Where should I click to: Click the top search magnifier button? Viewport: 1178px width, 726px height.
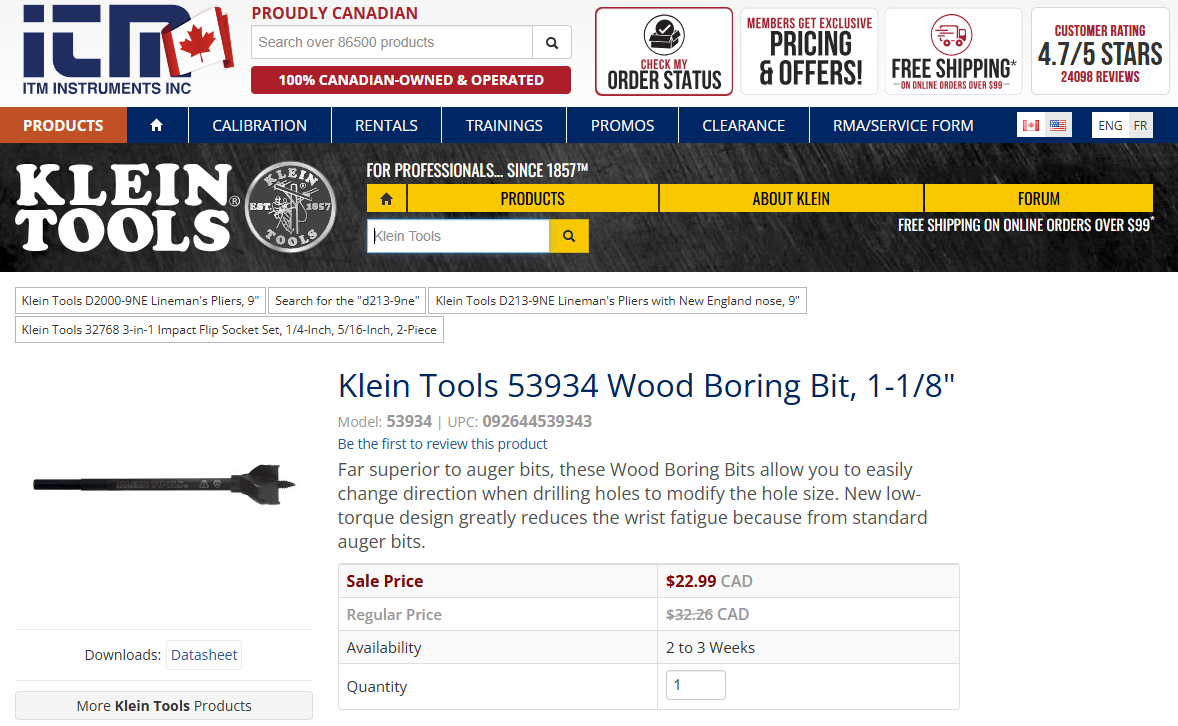coord(552,43)
